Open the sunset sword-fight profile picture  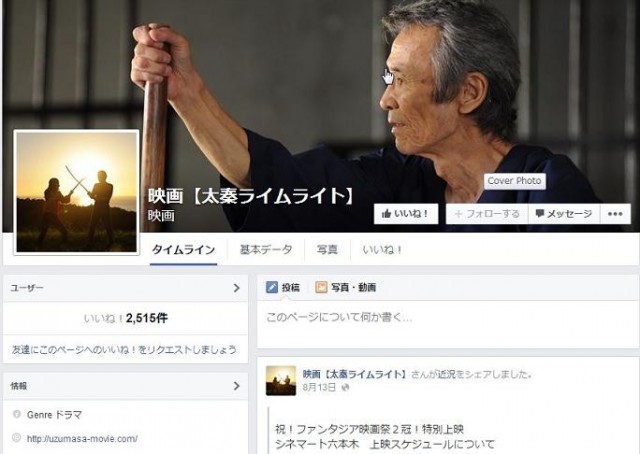pos(76,192)
